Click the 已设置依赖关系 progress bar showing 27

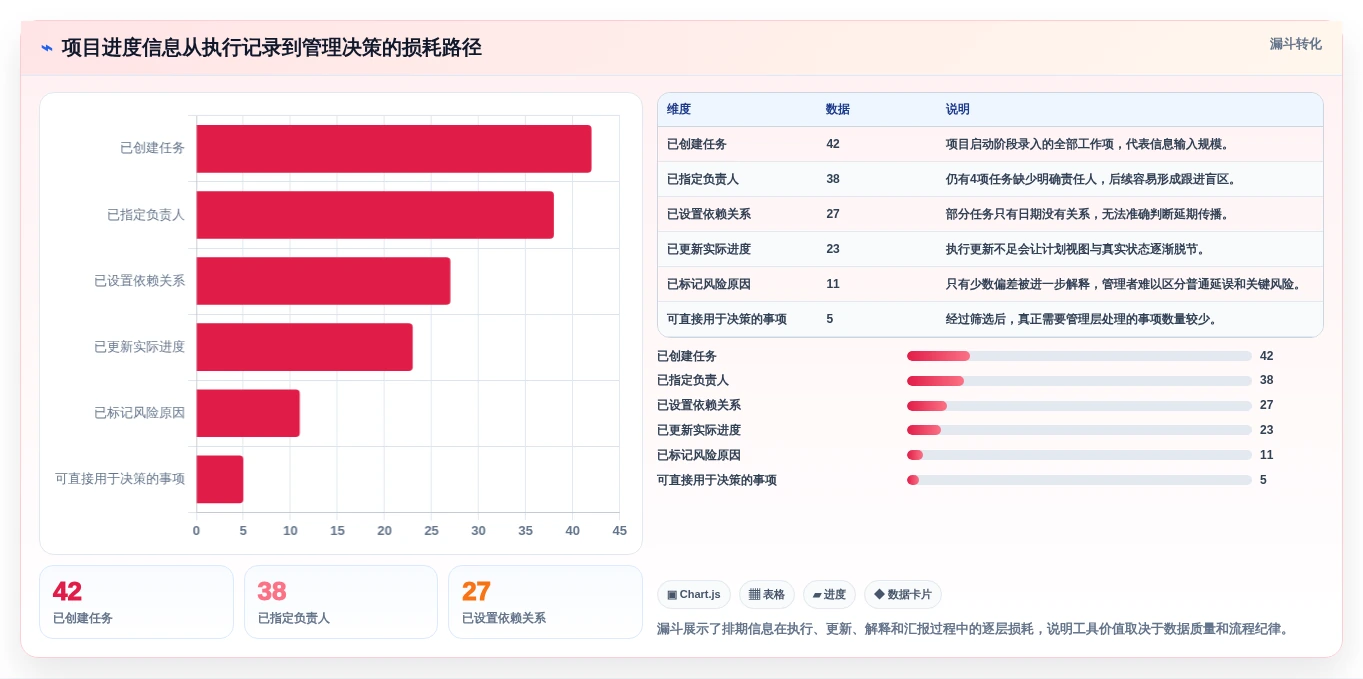click(x=1079, y=405)
